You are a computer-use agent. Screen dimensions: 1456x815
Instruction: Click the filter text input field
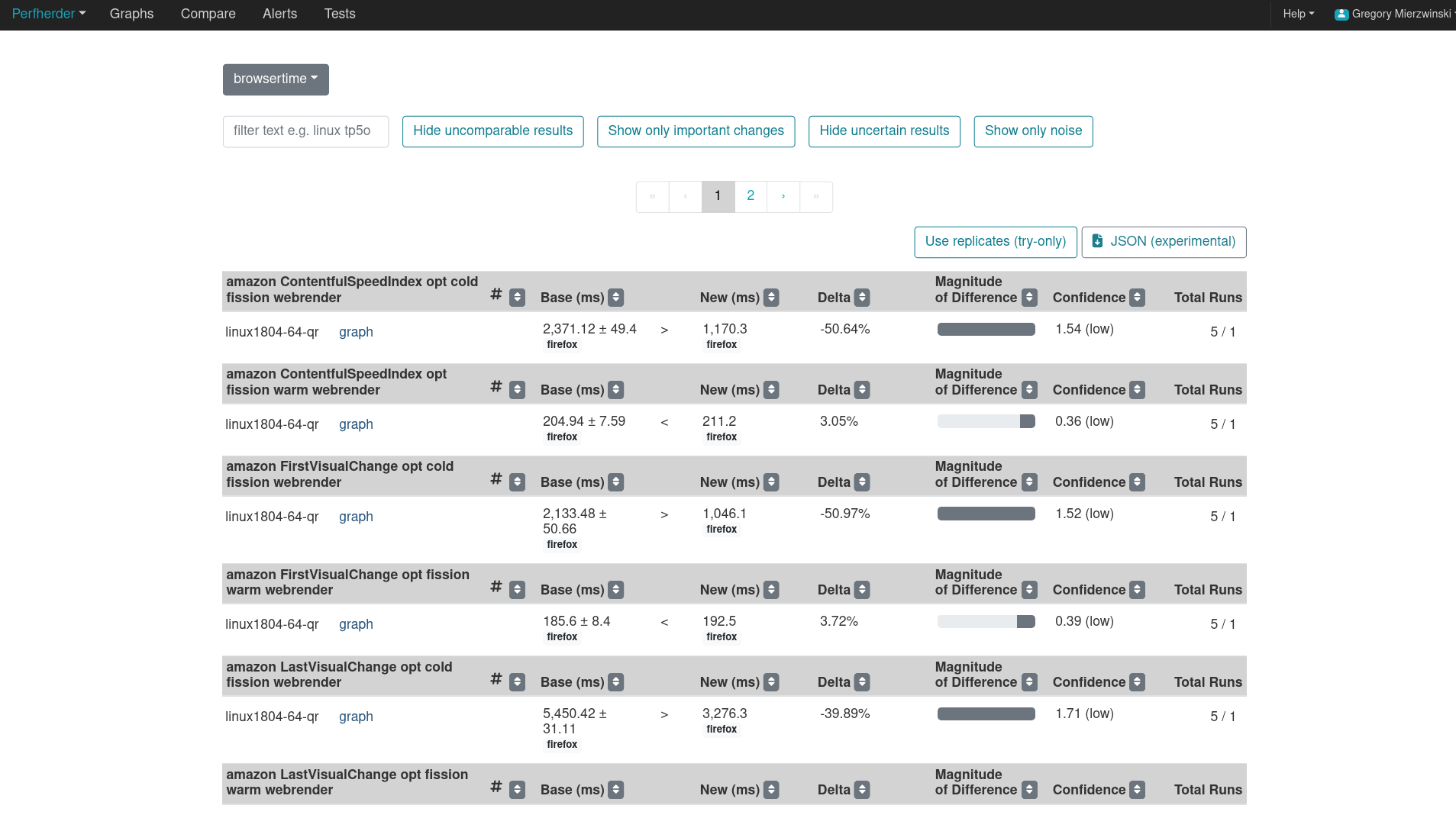click(x=305, y=130)
